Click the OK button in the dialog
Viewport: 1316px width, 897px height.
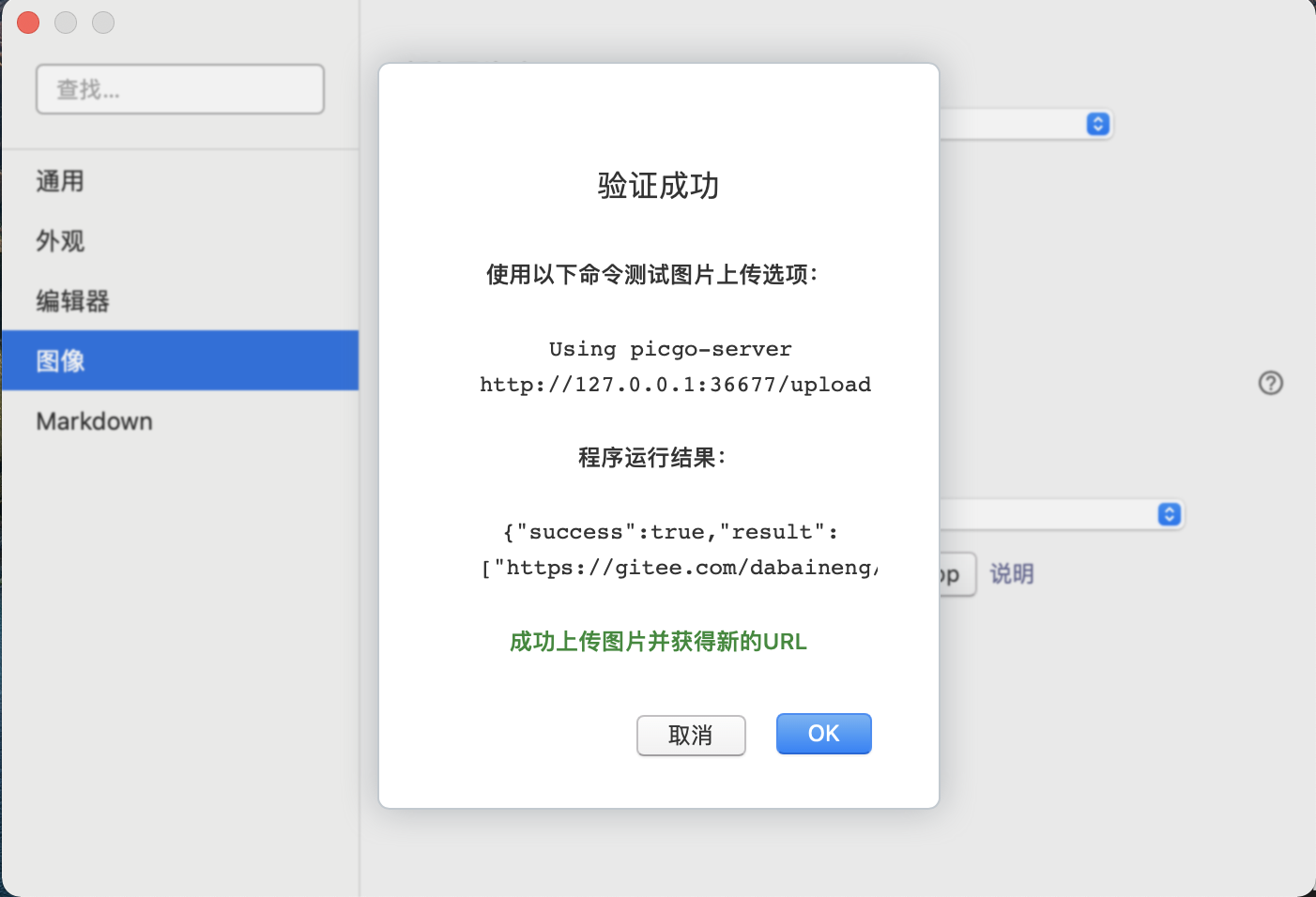pos(823,734)
